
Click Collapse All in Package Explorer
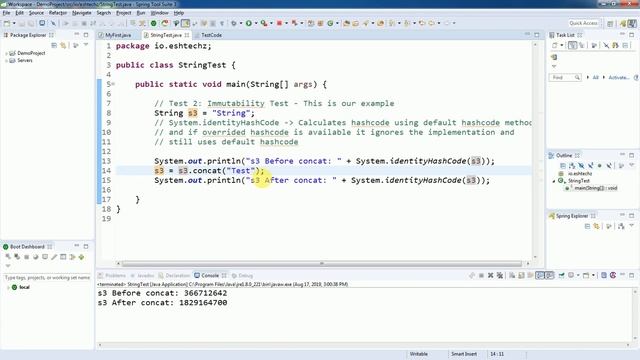(54, 45)
